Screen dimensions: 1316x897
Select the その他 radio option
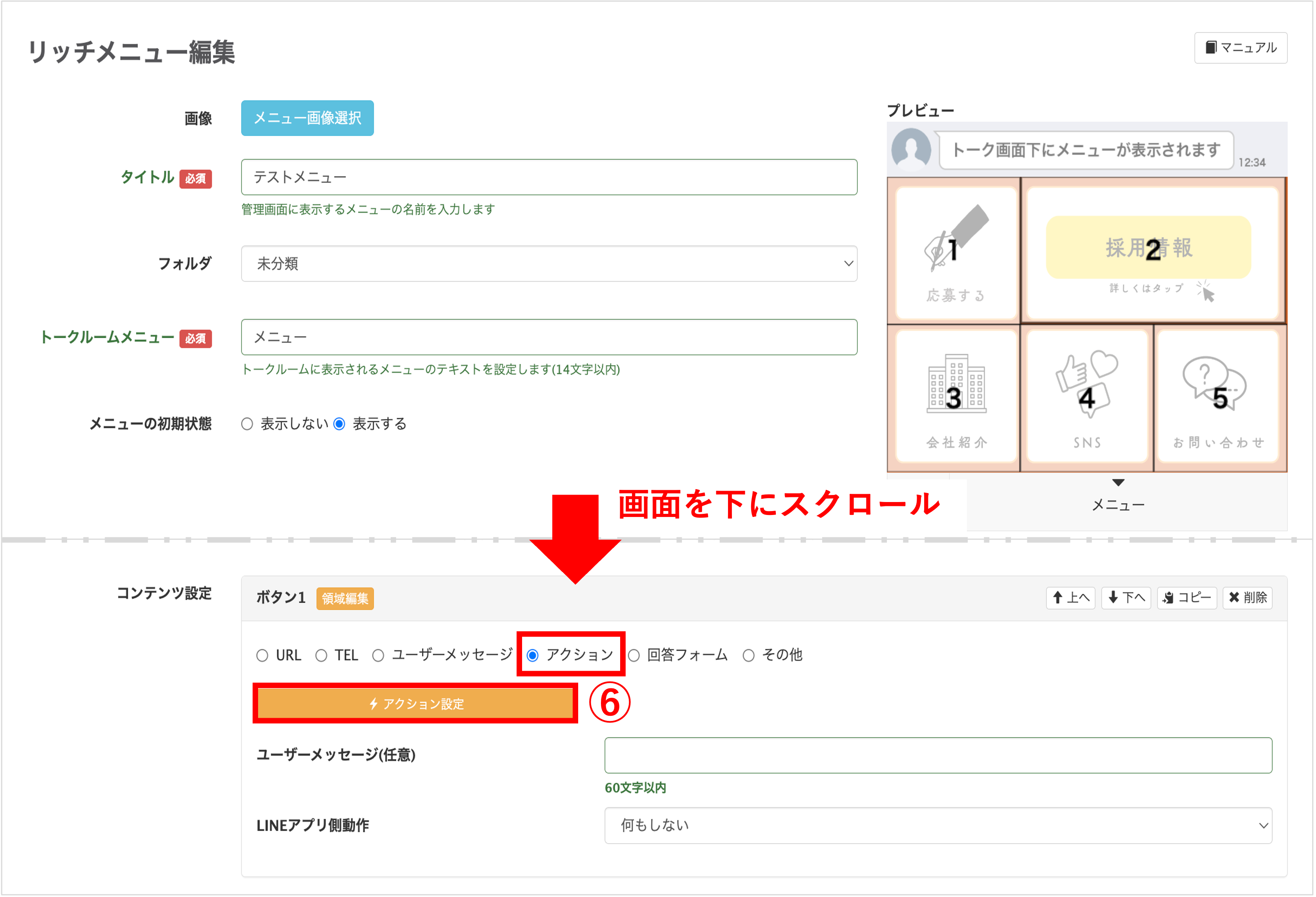pyautogui.click(x=749, y=656)
